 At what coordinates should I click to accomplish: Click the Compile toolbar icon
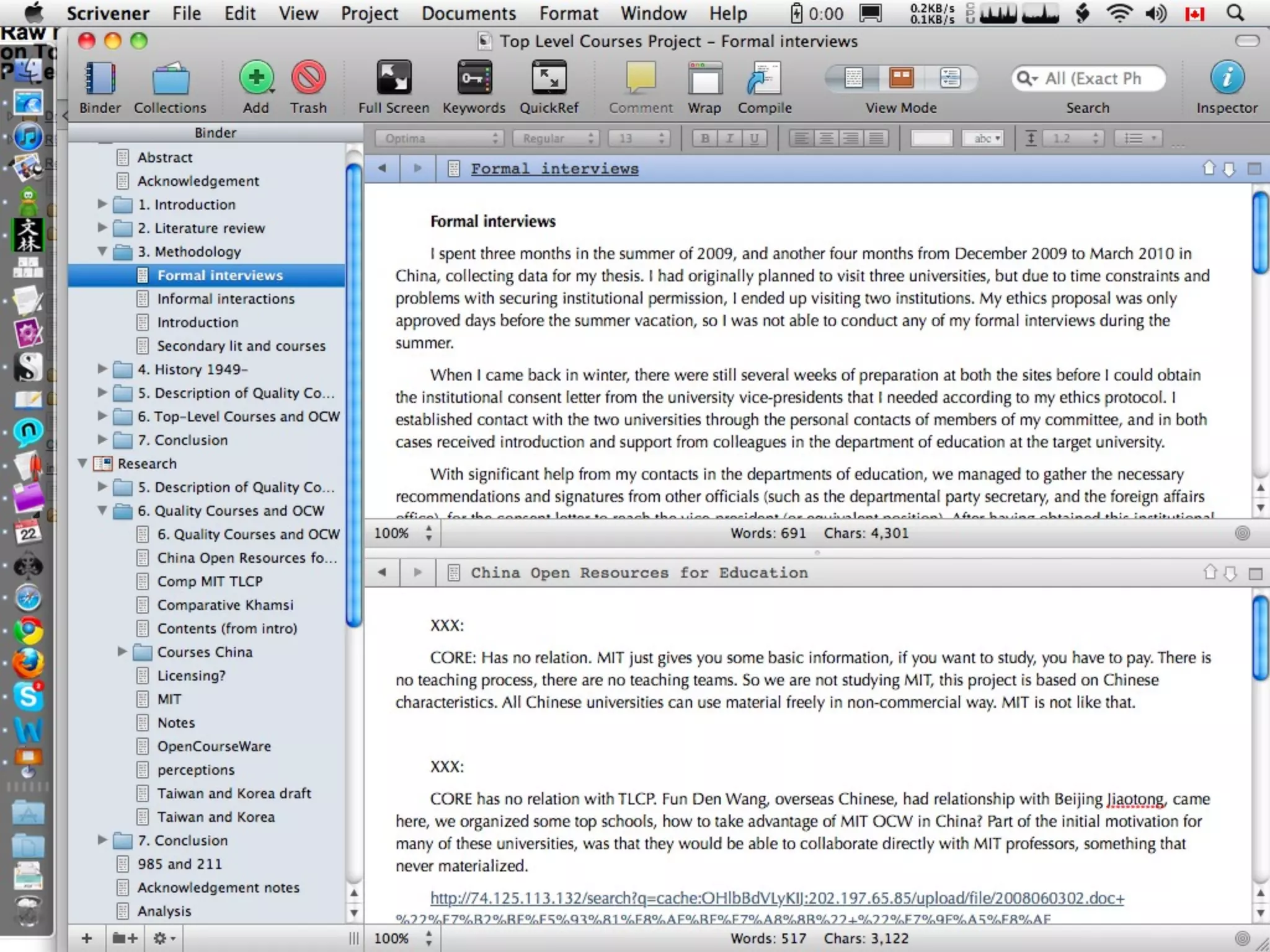coord(764,79)
